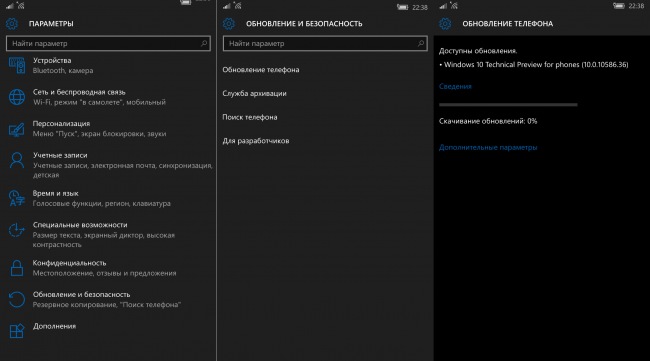
Task: Open the Специальные возможности accessibility icon
Action: click(17, 230)
